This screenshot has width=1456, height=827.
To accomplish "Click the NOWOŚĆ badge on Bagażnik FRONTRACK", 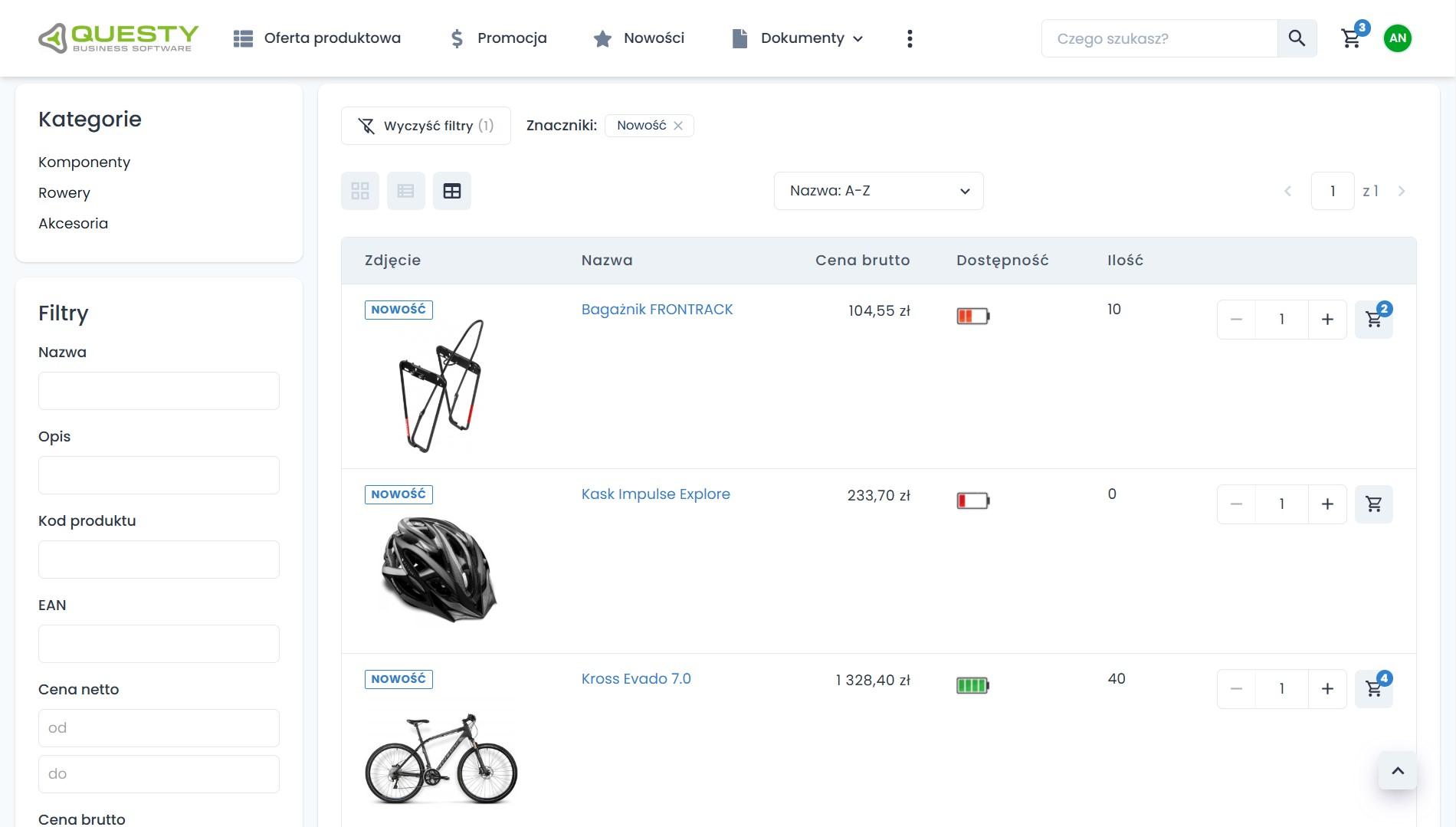I will (398, 310).
